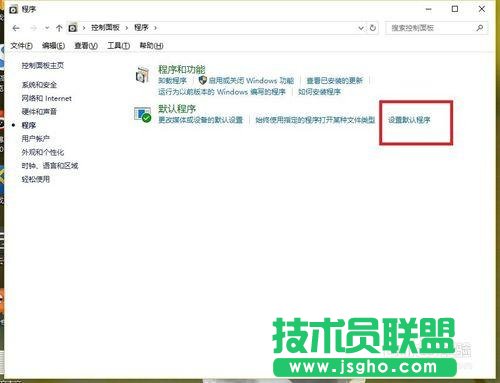The image size is (500, 383).
Task: Expand chevron after 程序 breadcrumb
Action: [x=155, y=28]
